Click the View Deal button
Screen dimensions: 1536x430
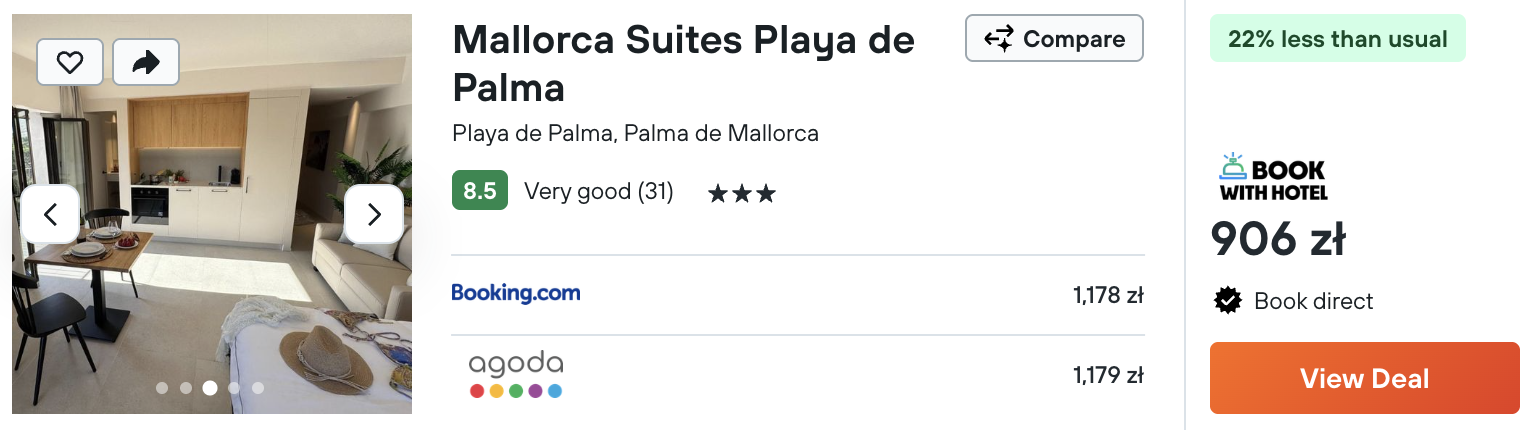tap(1364, 378)
